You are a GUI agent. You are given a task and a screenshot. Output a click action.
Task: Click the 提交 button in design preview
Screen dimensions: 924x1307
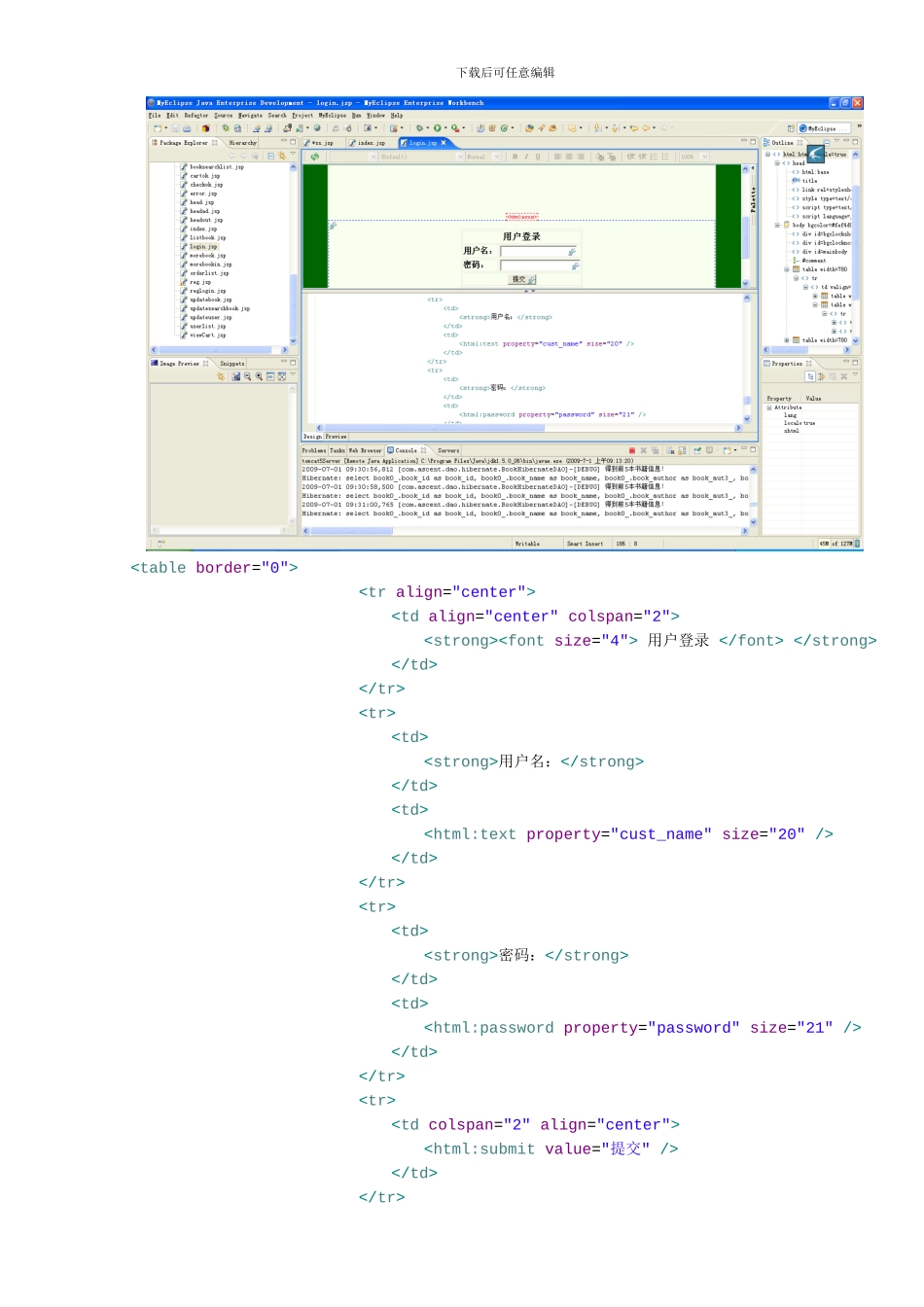(523, 279)
